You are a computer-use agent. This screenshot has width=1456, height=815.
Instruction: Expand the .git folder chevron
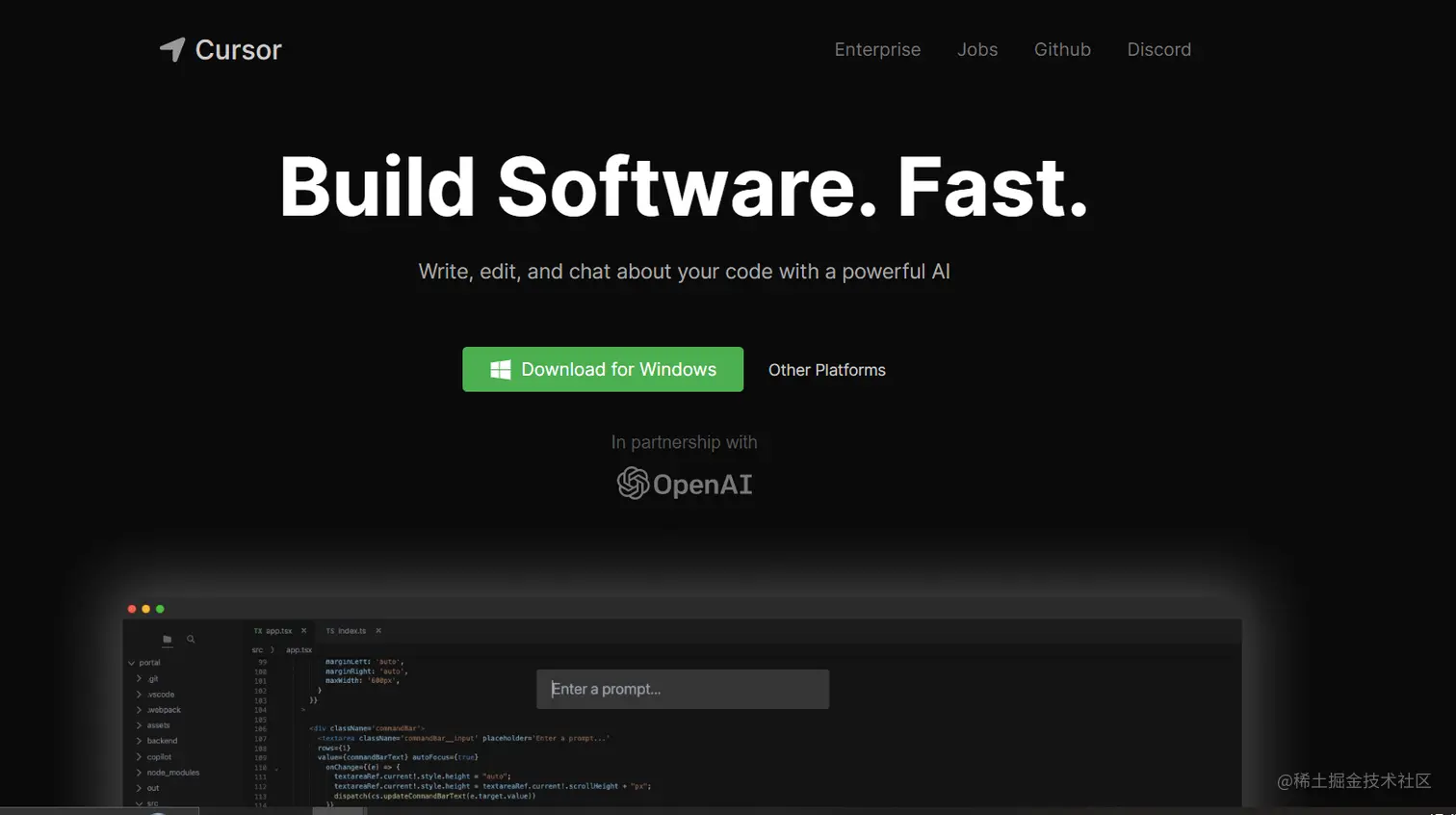click(140, 678)
